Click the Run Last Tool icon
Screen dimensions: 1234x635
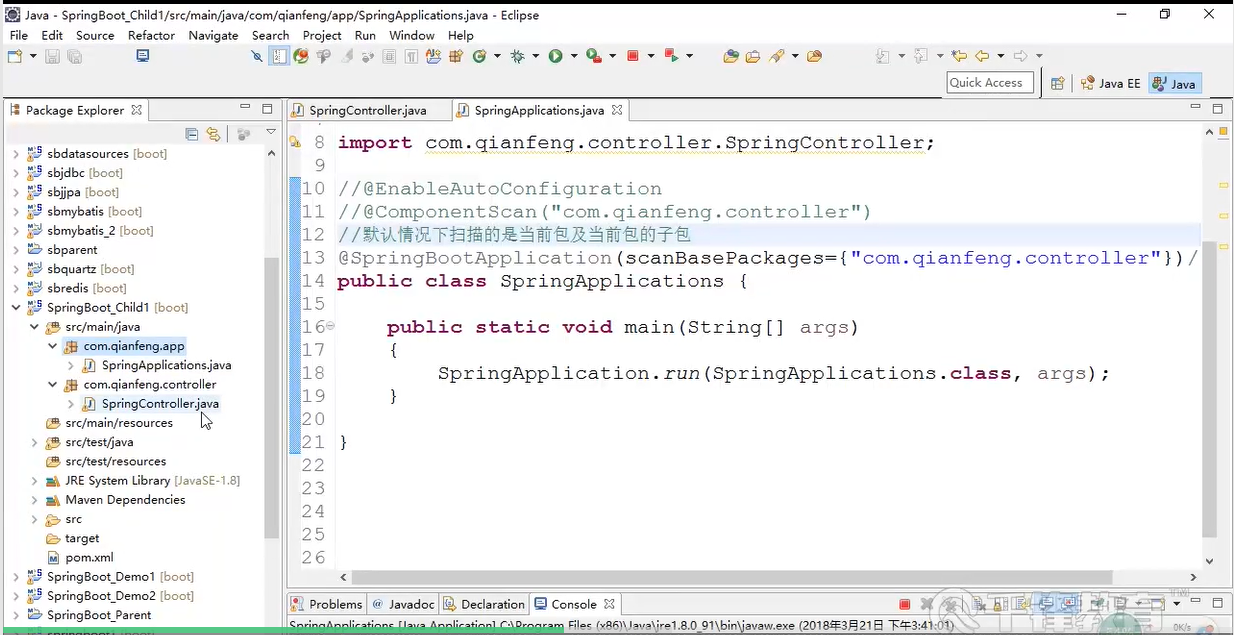594,57
